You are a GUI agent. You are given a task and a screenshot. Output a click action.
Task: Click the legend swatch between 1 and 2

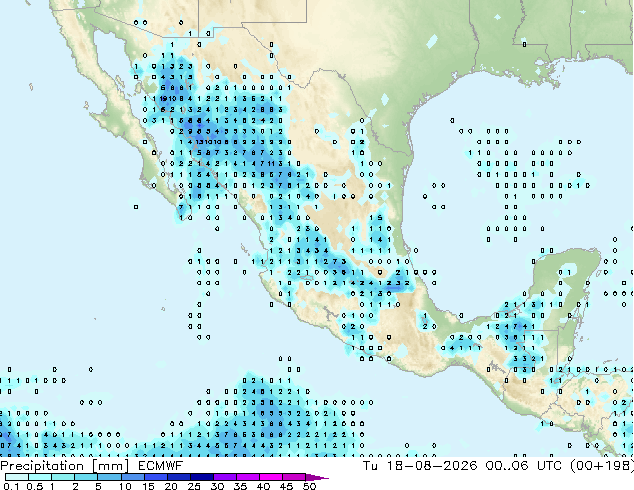tap(63, 477)
